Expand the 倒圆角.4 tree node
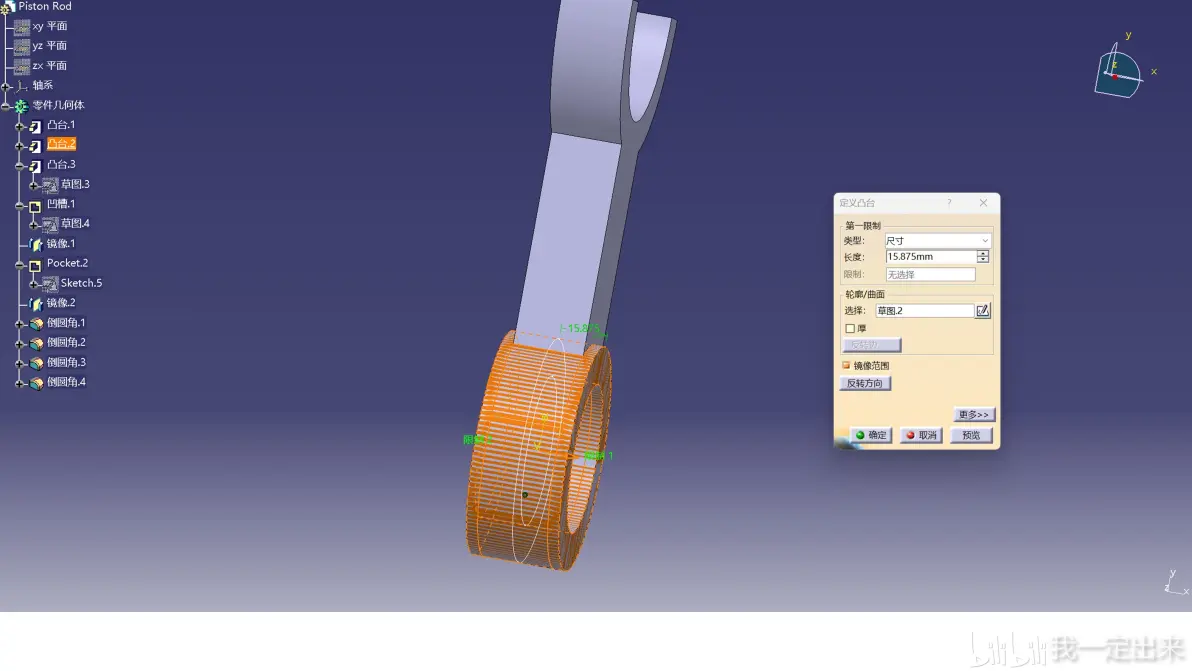The width and height of the screenshot is (1192, 671). click(20, 384)
